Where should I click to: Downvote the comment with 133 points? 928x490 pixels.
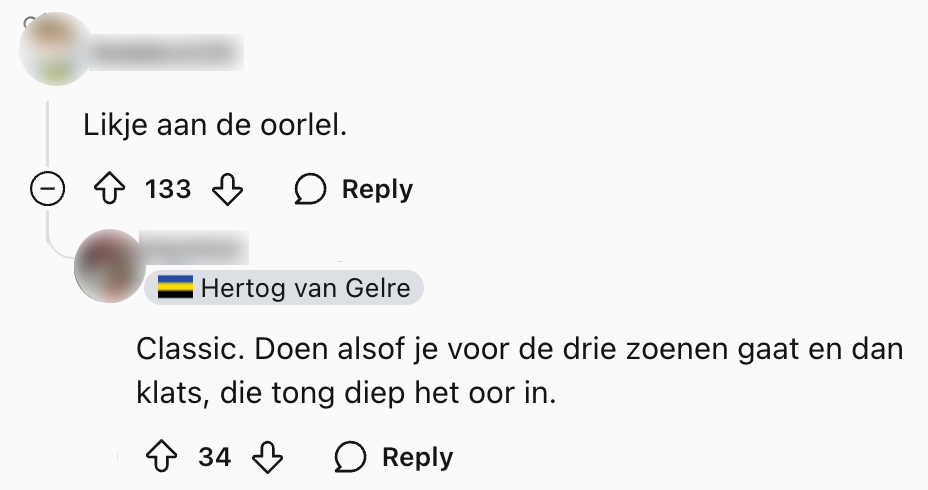point(228,189)
